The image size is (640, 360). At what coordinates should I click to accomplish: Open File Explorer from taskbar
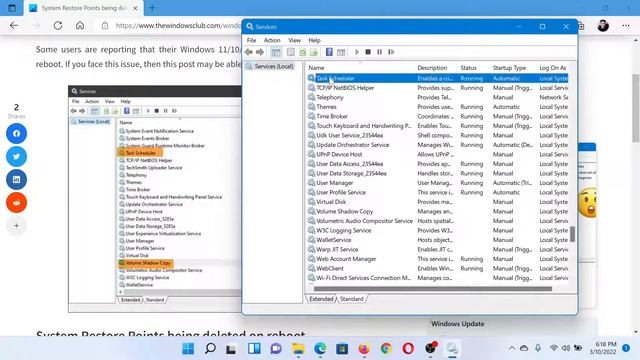298,349
